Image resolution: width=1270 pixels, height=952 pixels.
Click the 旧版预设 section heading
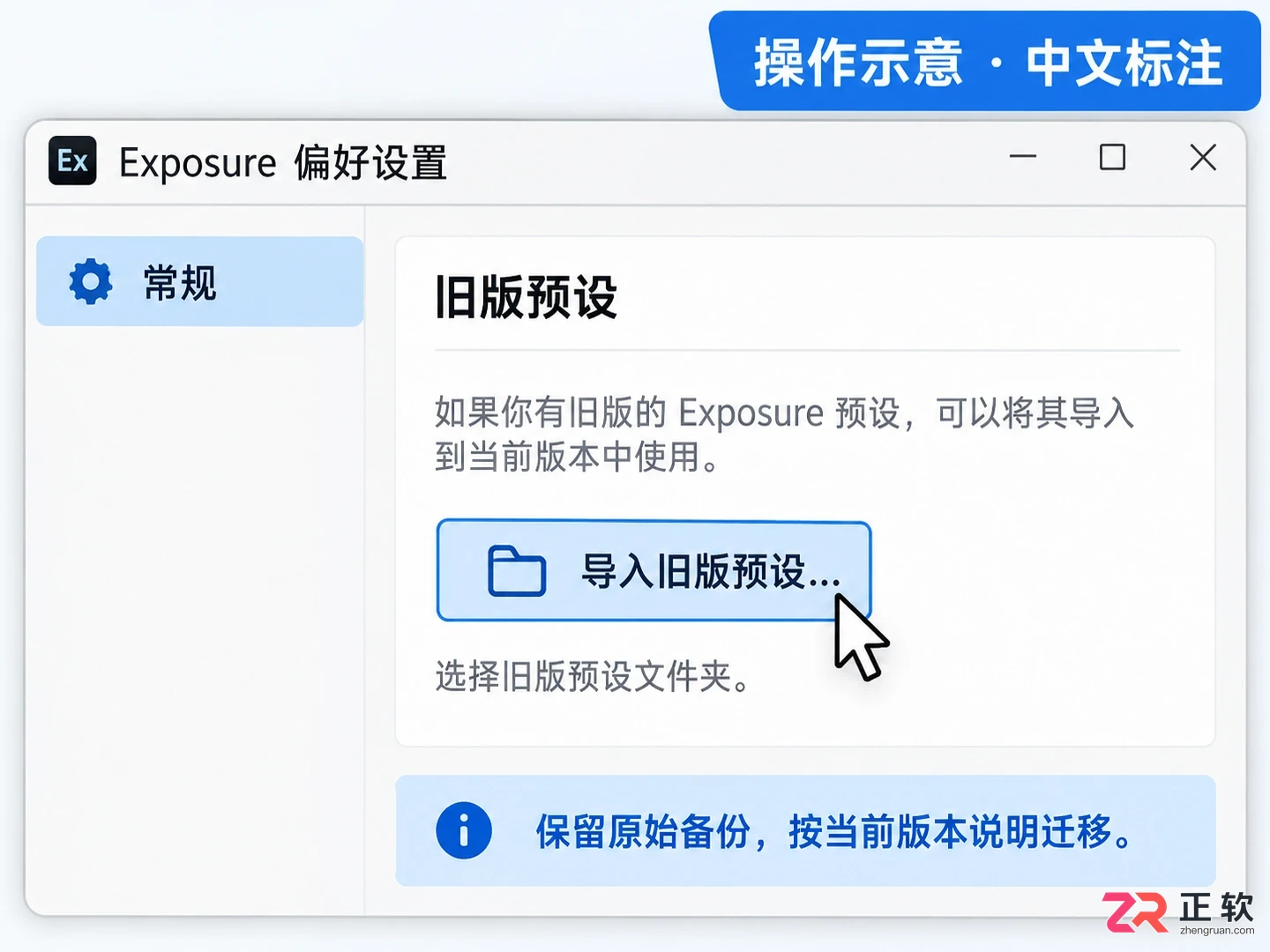[527, 296]
